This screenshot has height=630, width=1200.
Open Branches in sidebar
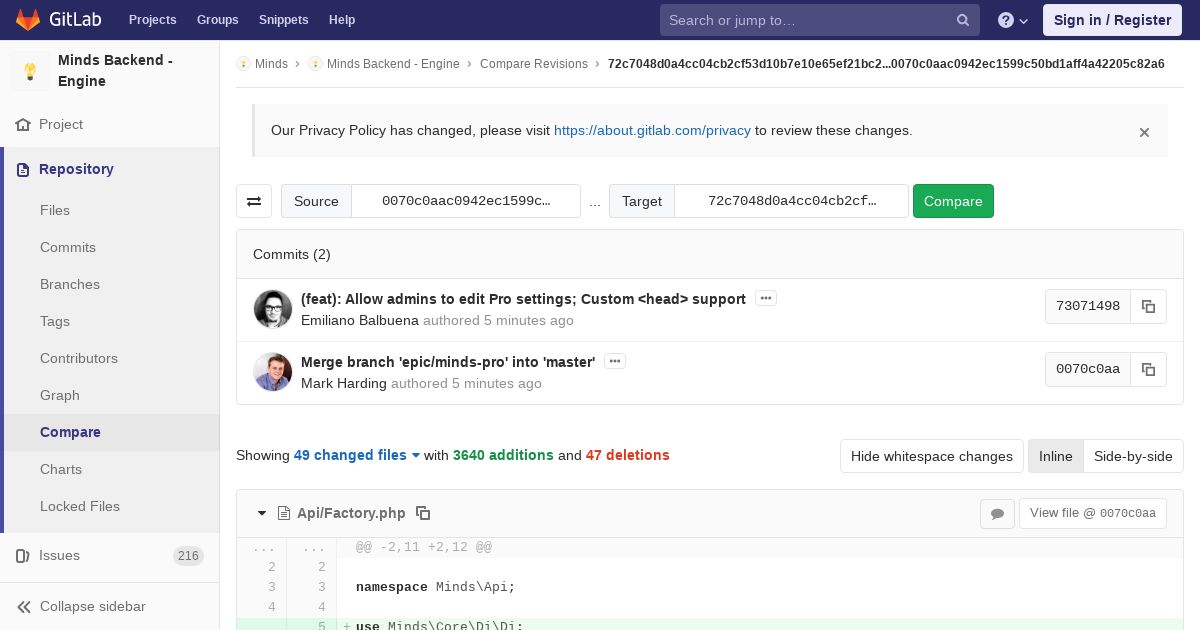pos(70,284)
